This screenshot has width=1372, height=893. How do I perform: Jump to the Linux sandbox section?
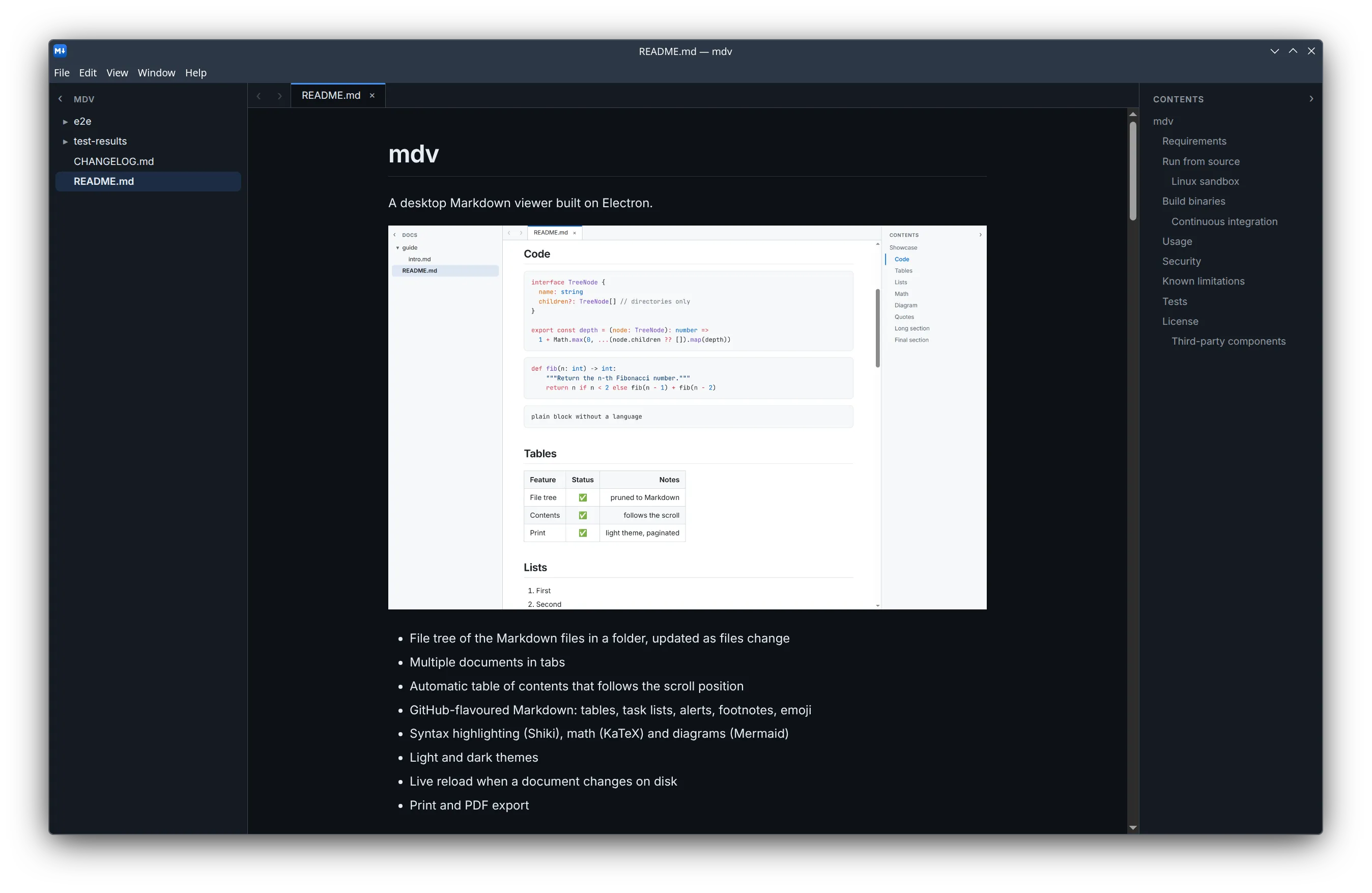click(x=1205, y=181)
